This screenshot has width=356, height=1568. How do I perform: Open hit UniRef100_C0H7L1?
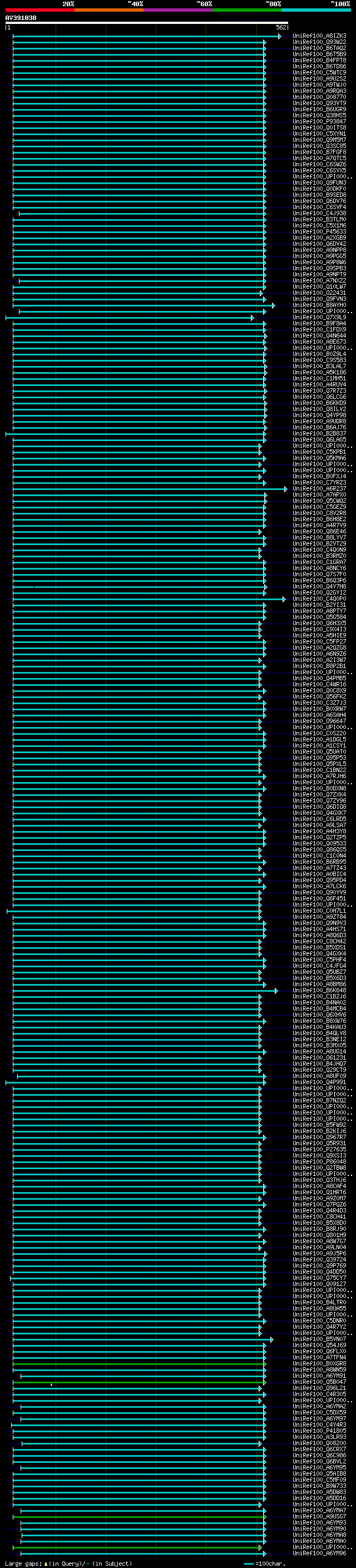(319, 911)
